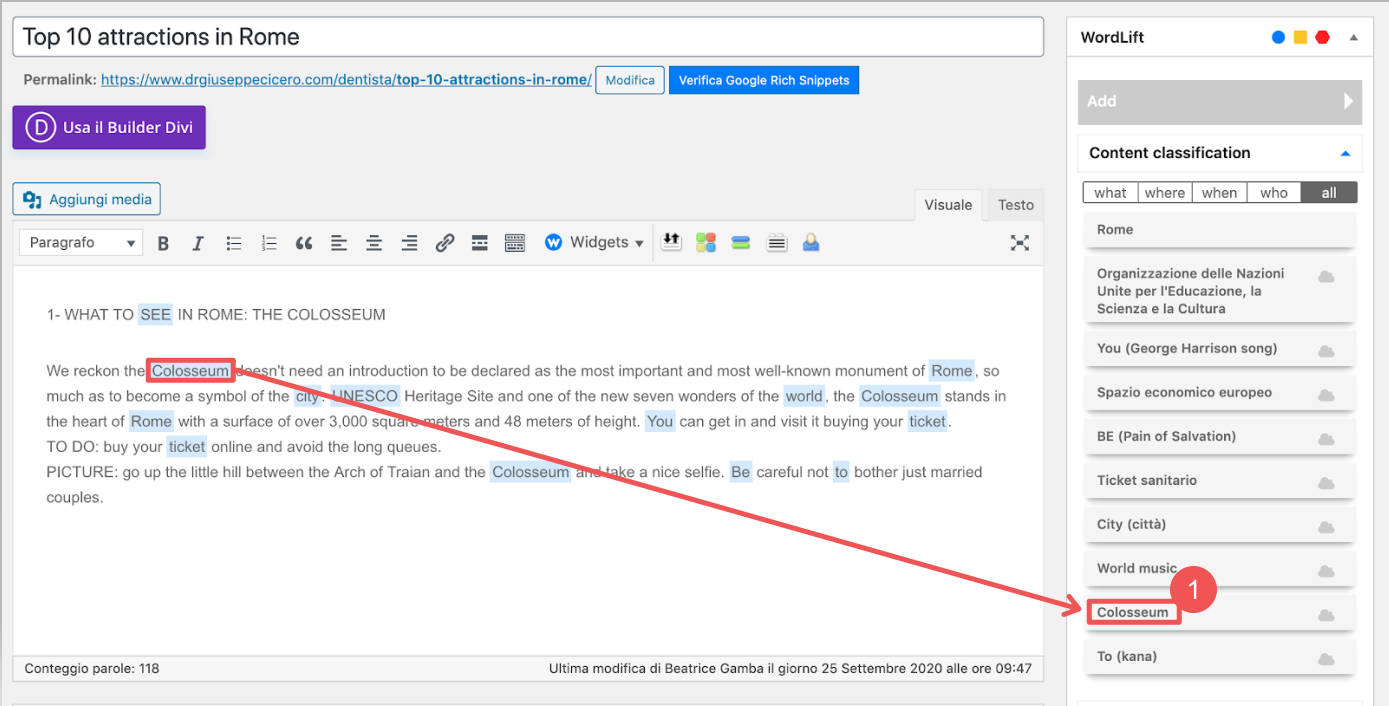Click the blue Verifica Google Rich Snippets button
This screenshot has width=1389, height=706.
point(763,80)
